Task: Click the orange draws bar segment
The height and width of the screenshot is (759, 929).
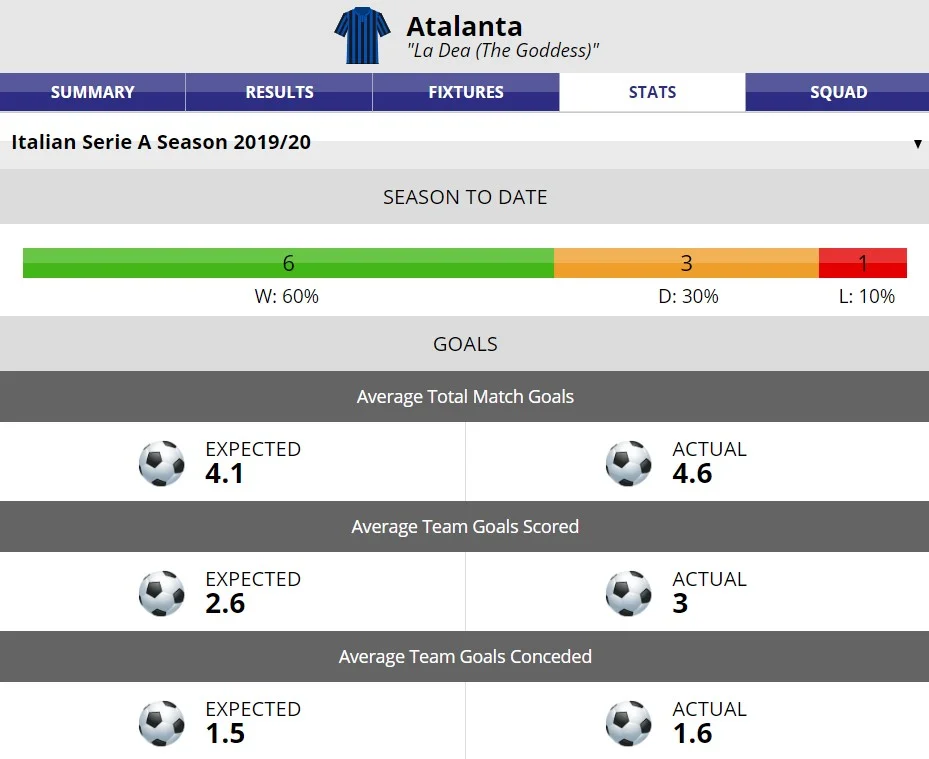Action: point(686,263)
